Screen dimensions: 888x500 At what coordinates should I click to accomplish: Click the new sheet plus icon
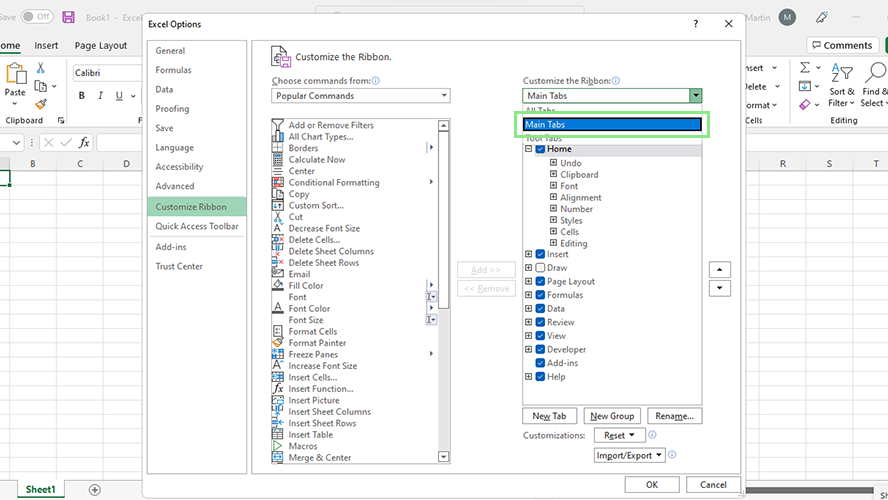click(x=95, y=490)
